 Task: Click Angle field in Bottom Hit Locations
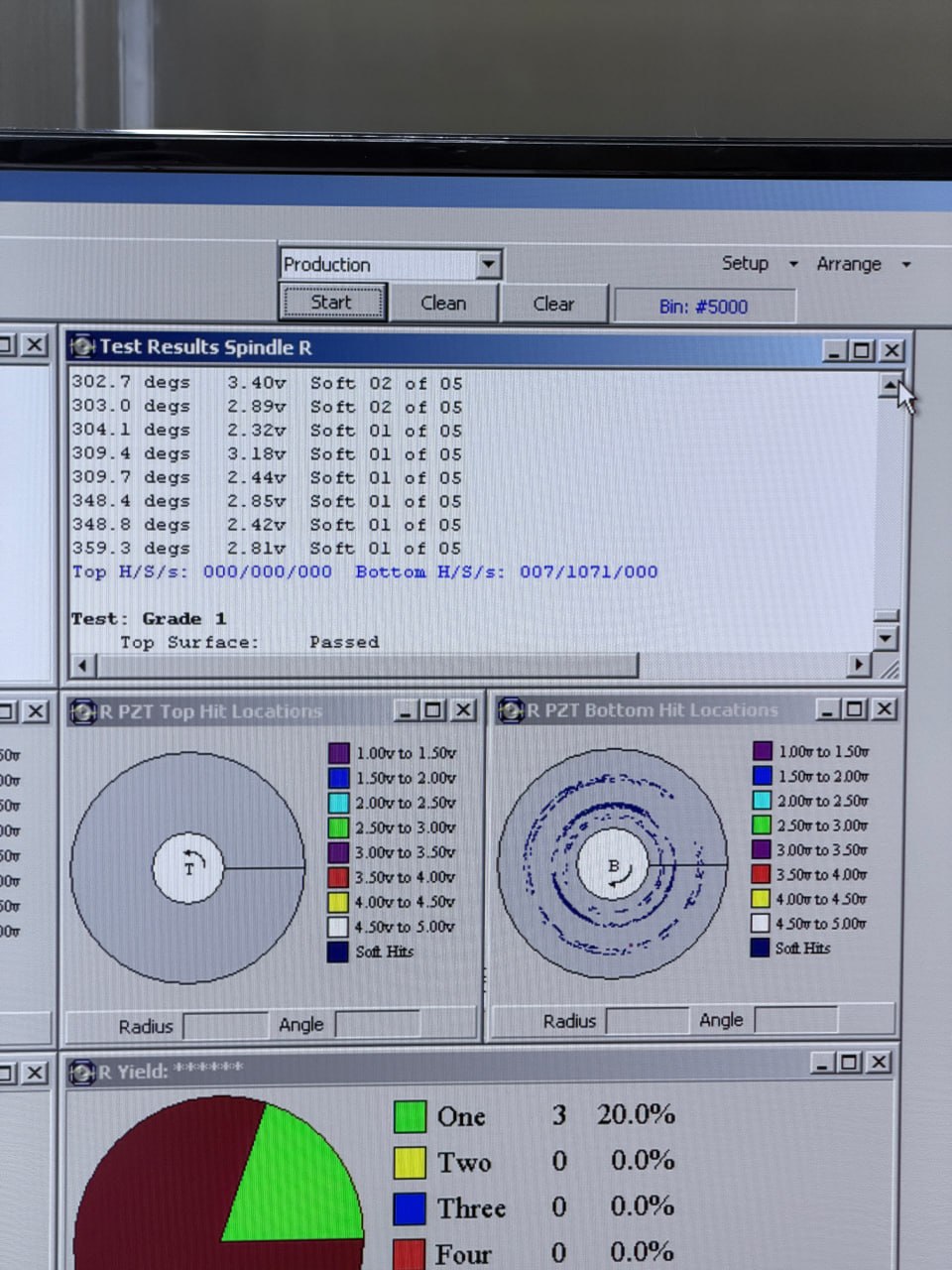796,1019
